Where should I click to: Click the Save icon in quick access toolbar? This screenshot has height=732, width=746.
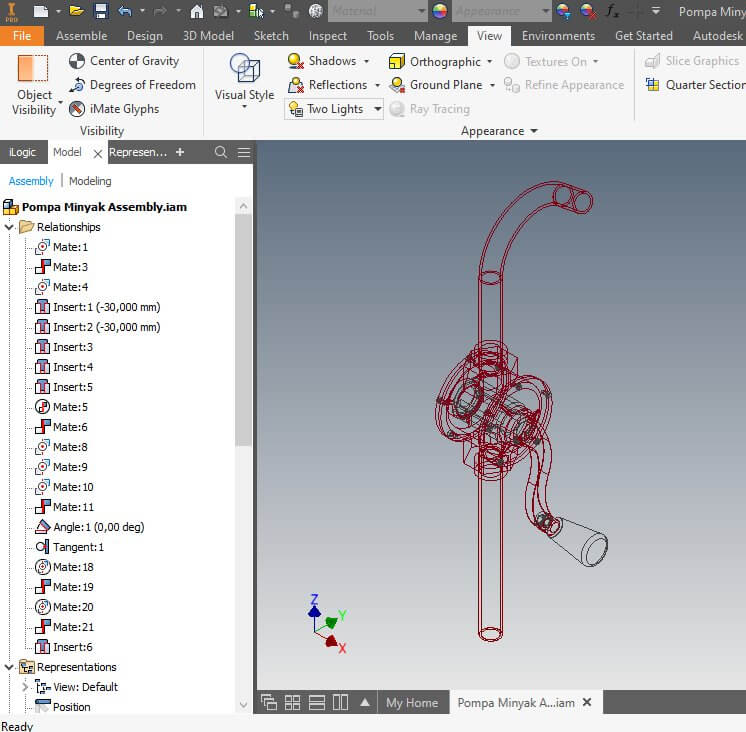click(x=101, y=11)
